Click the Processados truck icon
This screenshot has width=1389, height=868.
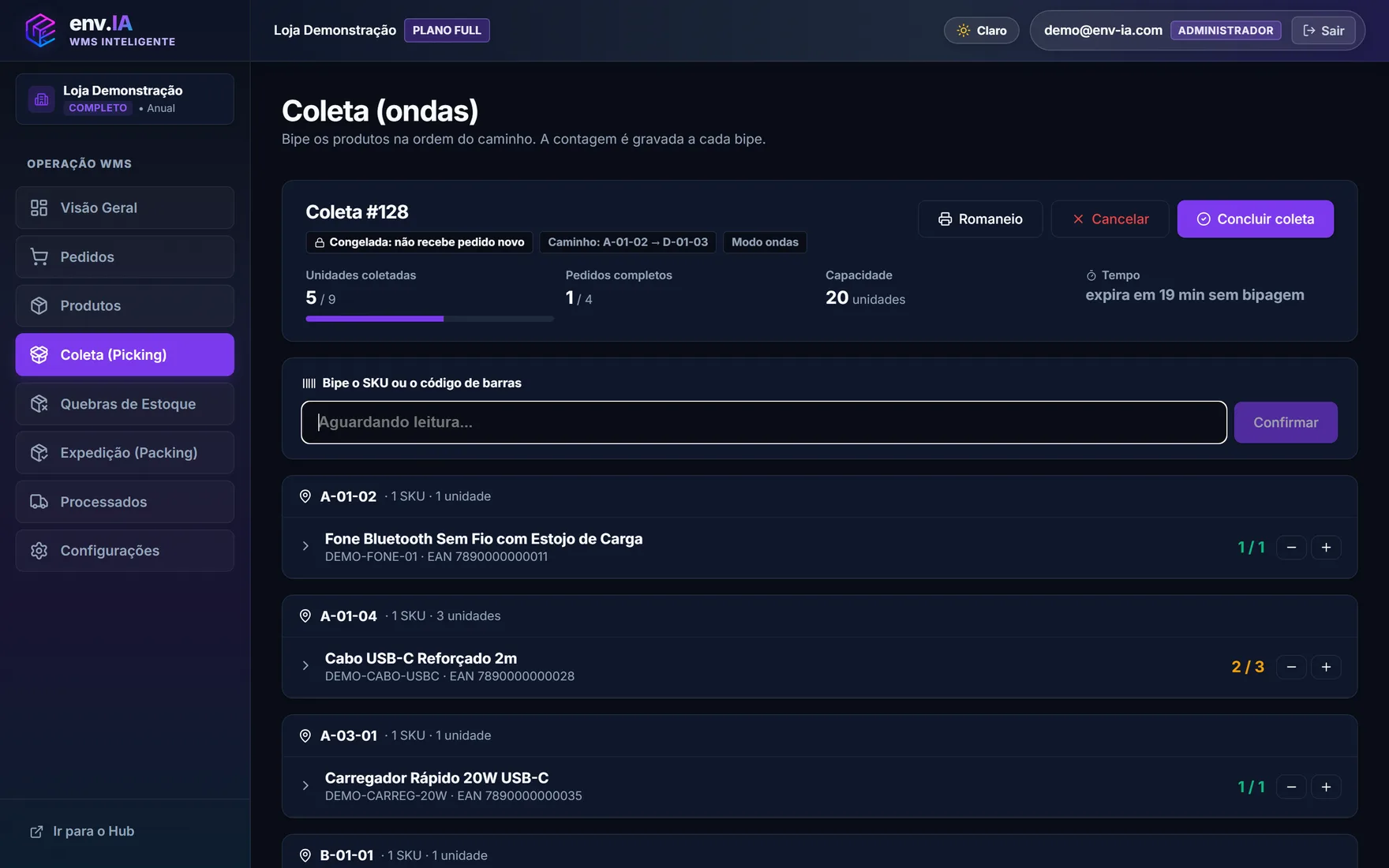(x=39, y=501)
